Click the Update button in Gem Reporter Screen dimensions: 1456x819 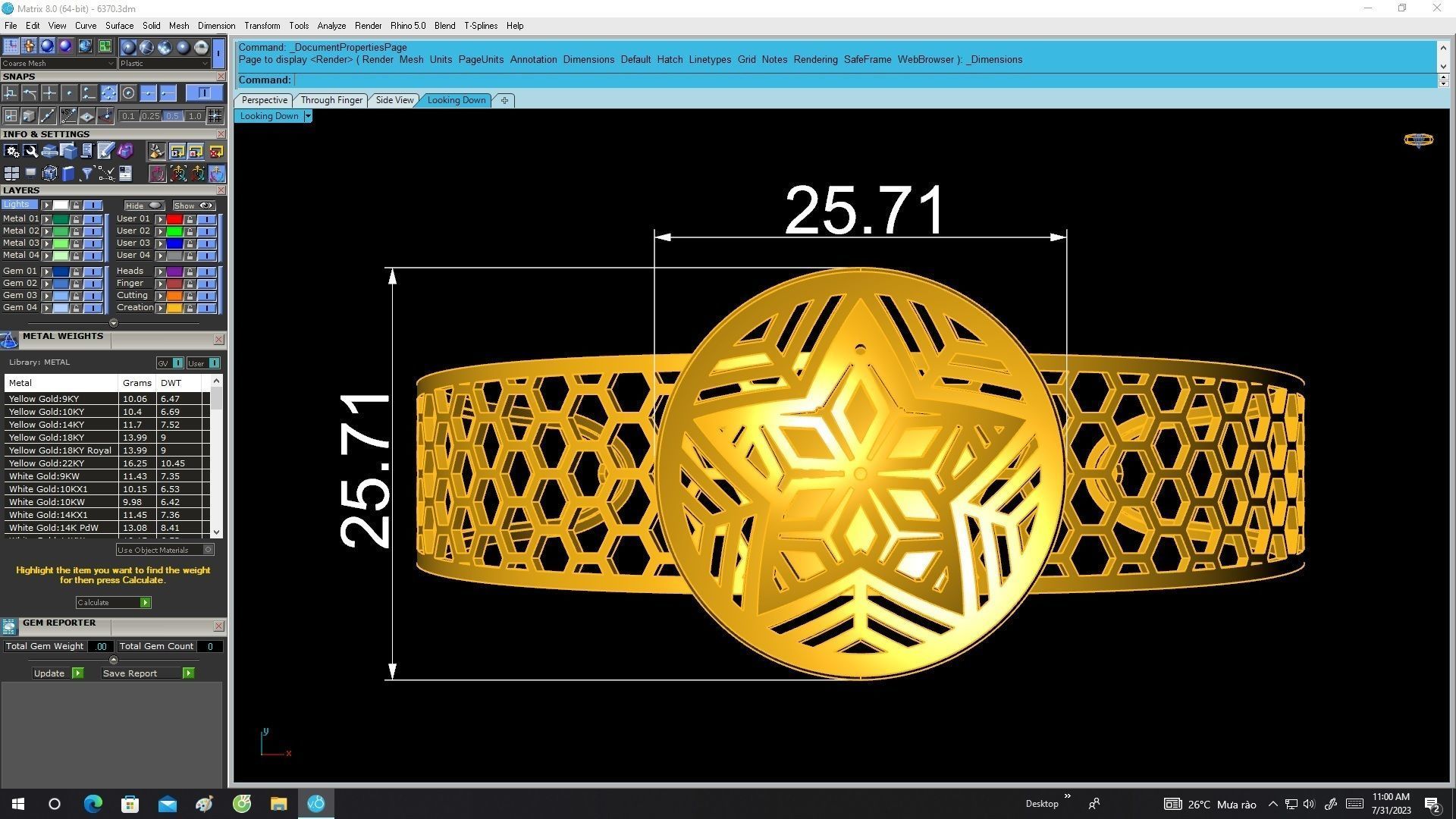[58, 673]
